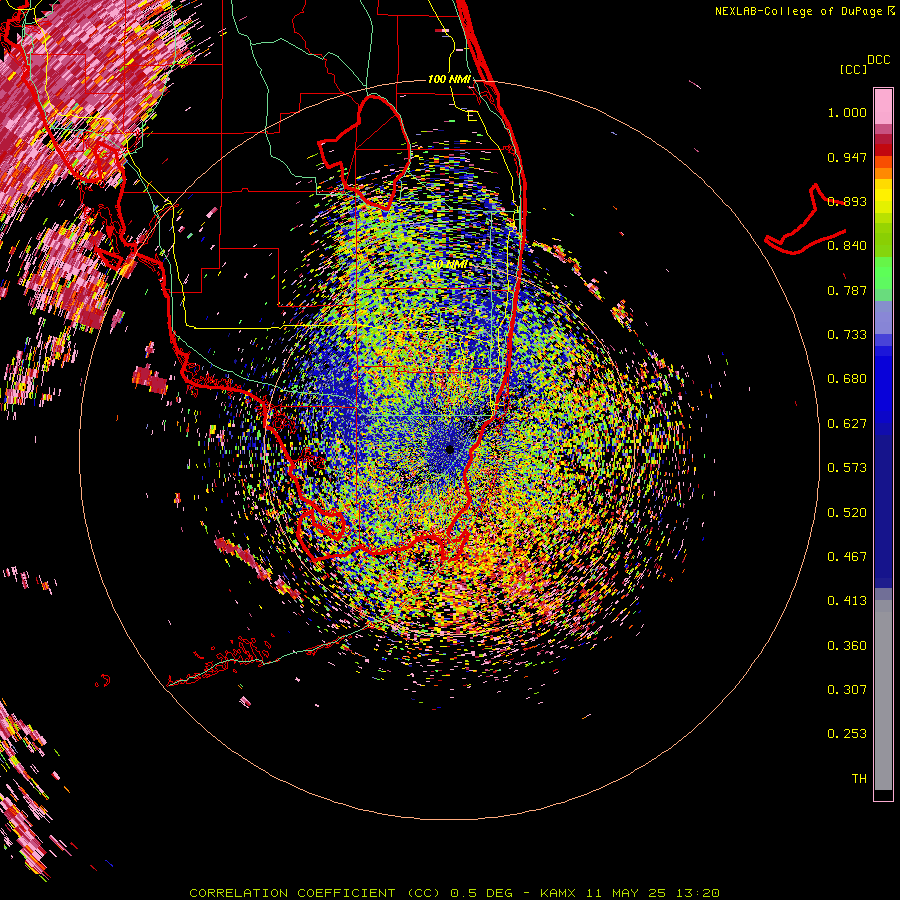Click the 100 NMI range ring label
Viewport: 900px width, 900px height.
[x=449, y=79]
